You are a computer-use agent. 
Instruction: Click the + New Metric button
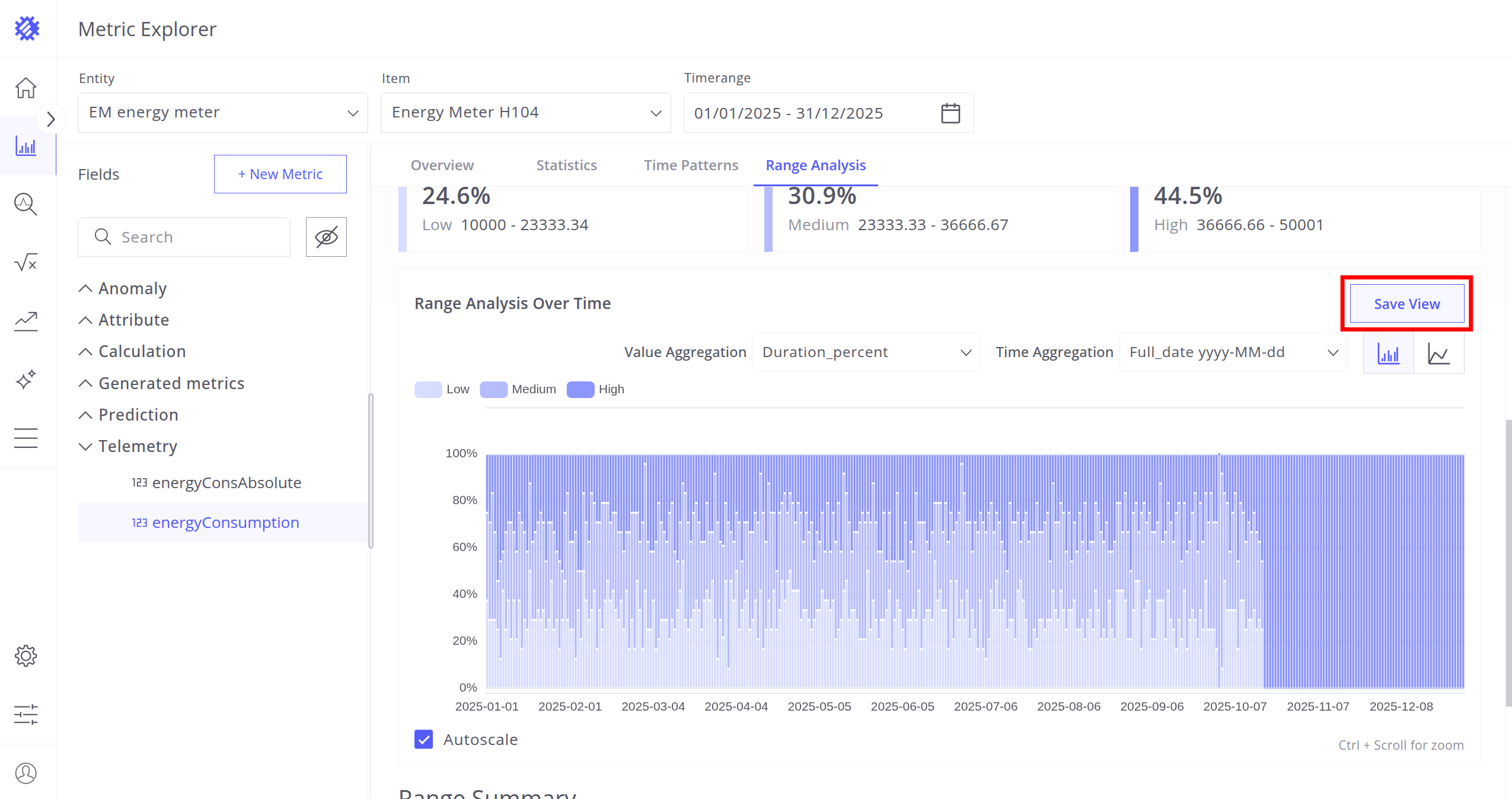coord(280,174)
